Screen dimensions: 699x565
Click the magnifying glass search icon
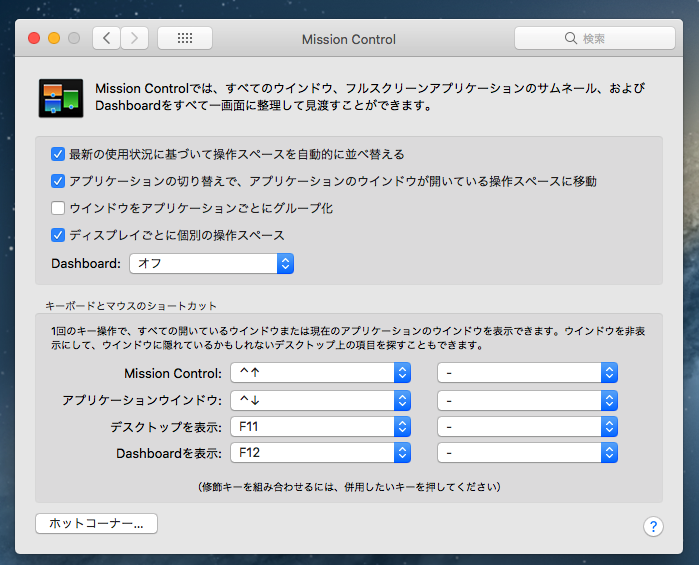click(570, 39)
